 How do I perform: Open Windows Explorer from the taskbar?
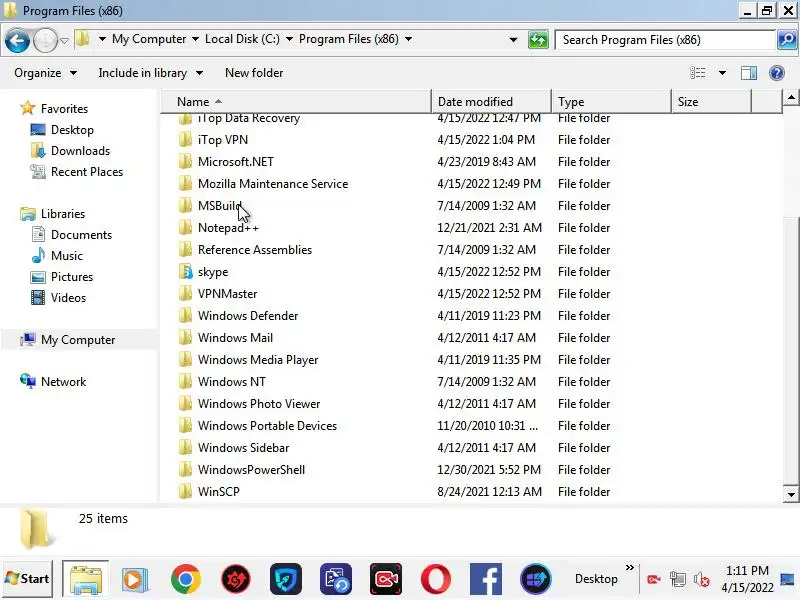click(86, 579)
